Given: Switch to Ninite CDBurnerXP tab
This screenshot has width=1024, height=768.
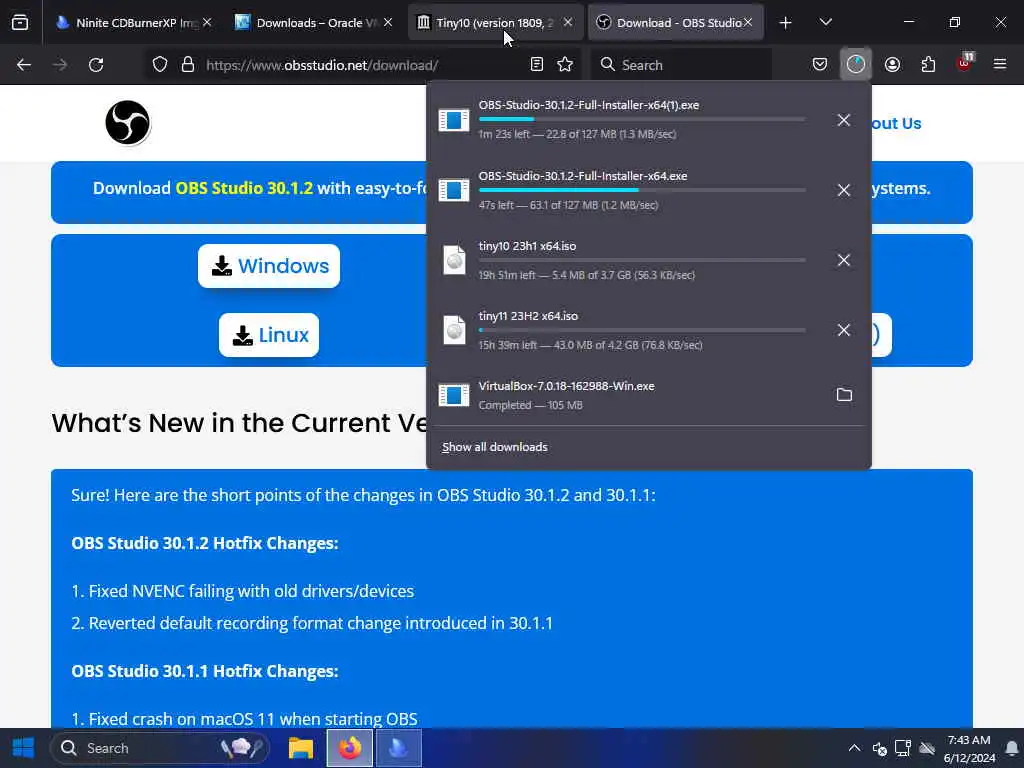Looking at the screenshot, I should point(134,23).
